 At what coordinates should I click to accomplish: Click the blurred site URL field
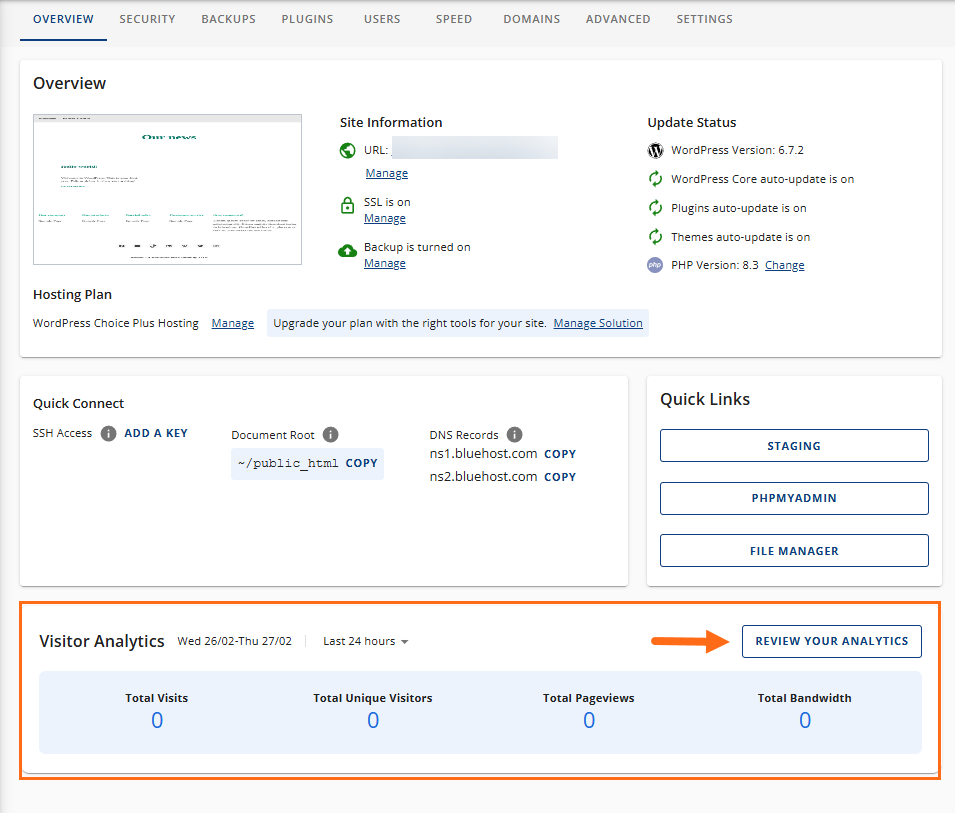(474, 148)
